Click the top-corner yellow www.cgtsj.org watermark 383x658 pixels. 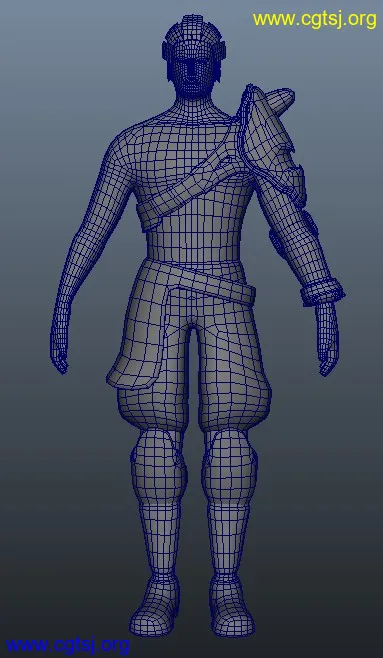(315, 20)
